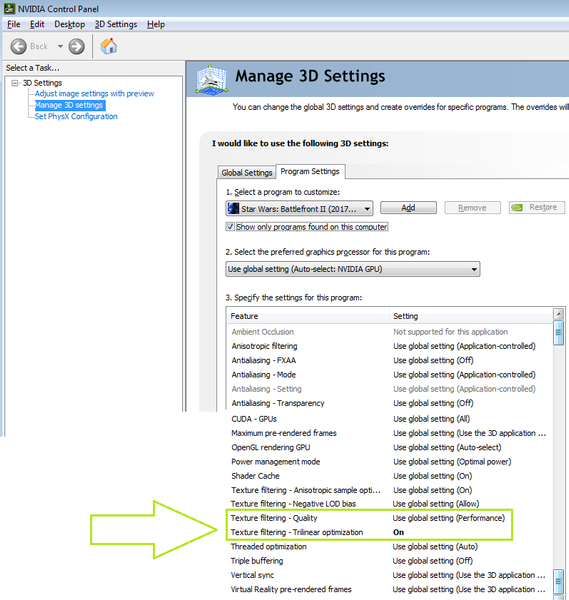The width and height of the screenshot is (569, 600).
Task: Select the Shader Cache row
Action: [389, 476]
